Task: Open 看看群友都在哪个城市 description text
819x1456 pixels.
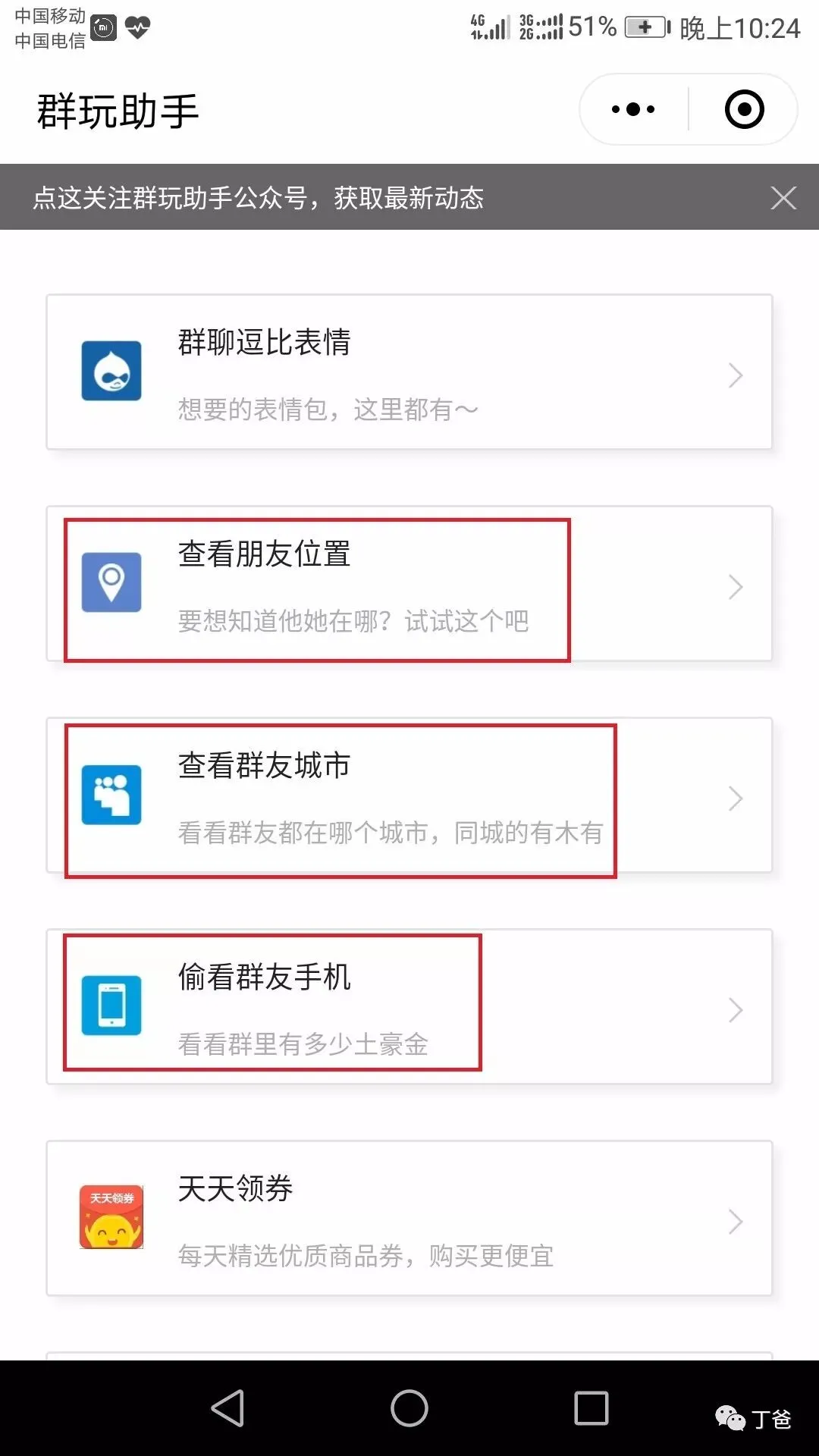Action: [x=391, y=833]
